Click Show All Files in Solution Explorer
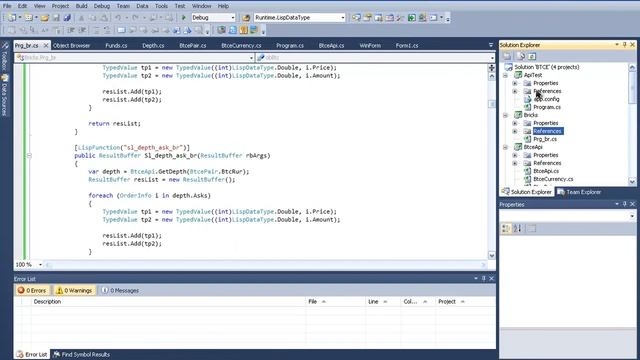640x360 pixels. click(x=520, y=56)
